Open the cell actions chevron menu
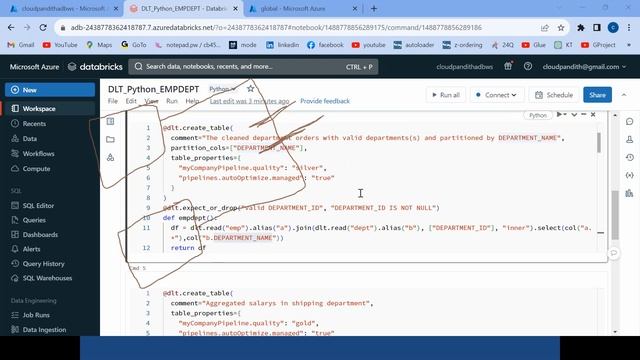Screen dimensions: 640x360 [574, 115]
